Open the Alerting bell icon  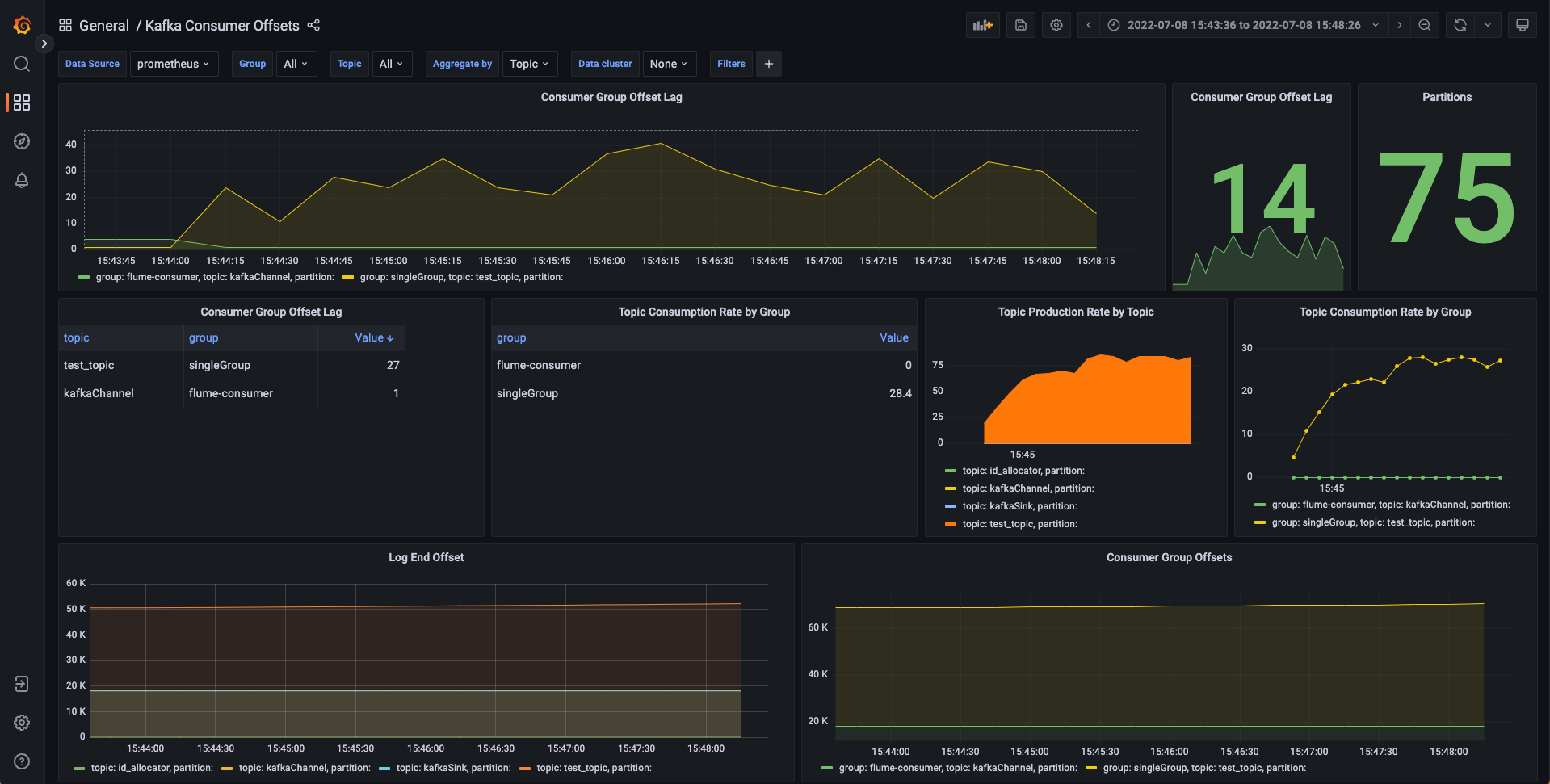(x=22, y=180)
